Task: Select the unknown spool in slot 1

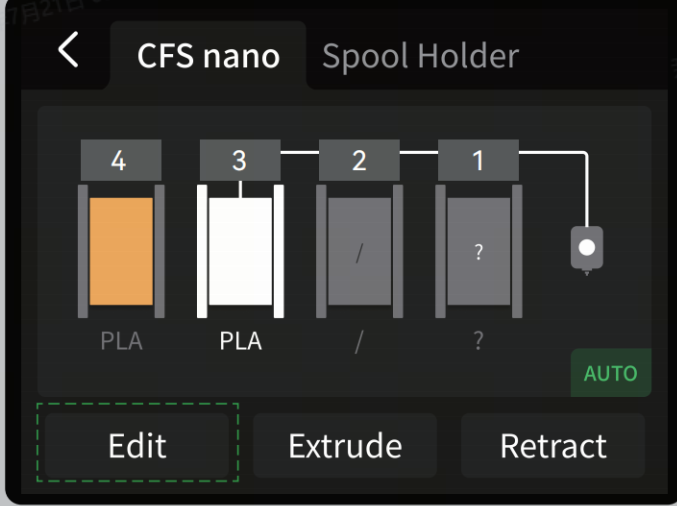Action: [x=479, y=251]
